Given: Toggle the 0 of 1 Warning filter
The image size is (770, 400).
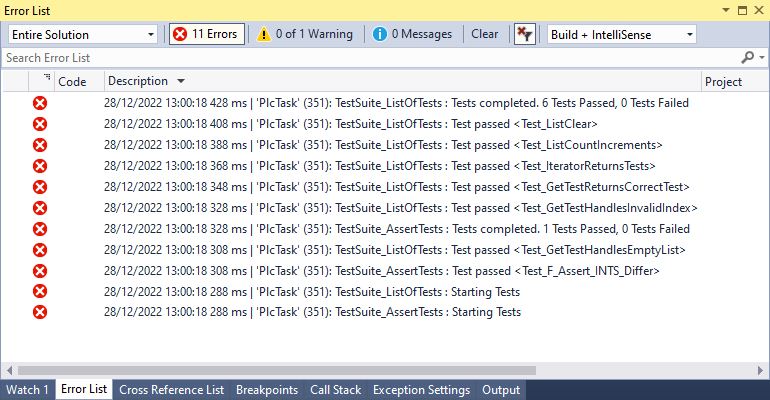Looking at the screenshot, I should click(305, 34).
